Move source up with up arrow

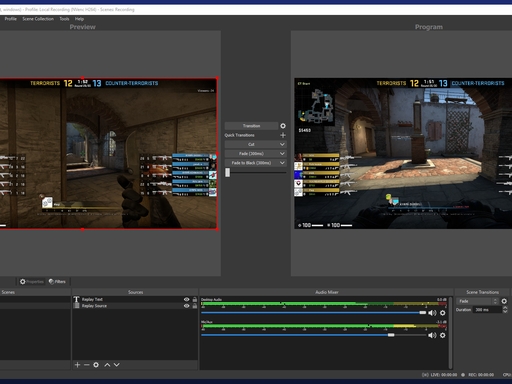107,365
